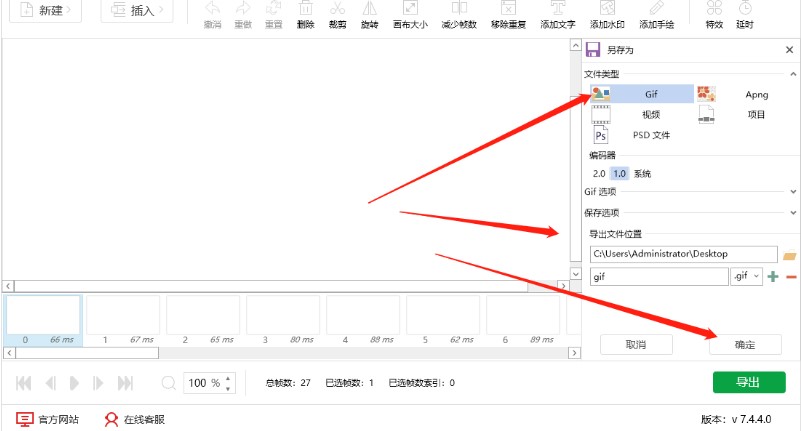Browse for folder with the folder icon
The height and width of the screenshot is (431, 801).
[x=790, y=255]
